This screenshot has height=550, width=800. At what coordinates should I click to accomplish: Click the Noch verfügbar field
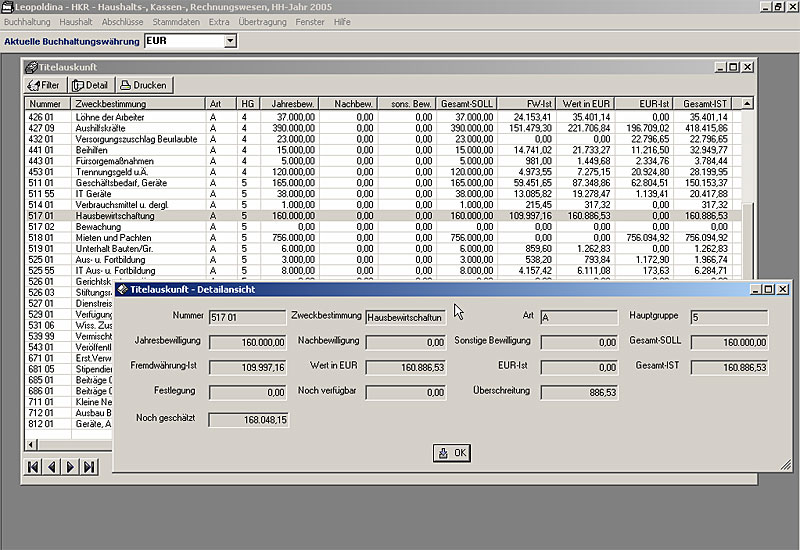click(406, 392)
